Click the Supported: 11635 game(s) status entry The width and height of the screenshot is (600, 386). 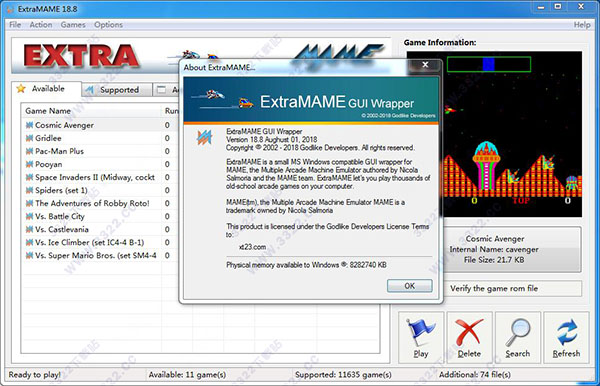tap(343, 375)
